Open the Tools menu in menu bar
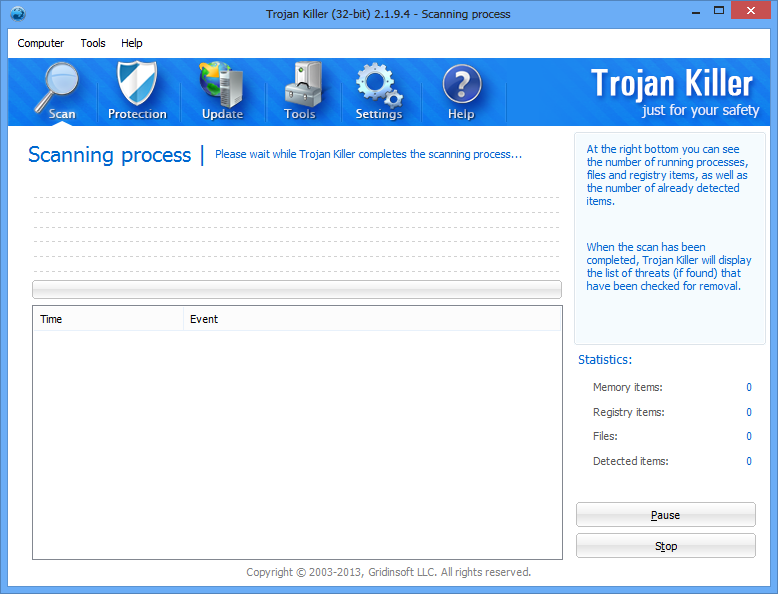 click(x=93, y=43)
